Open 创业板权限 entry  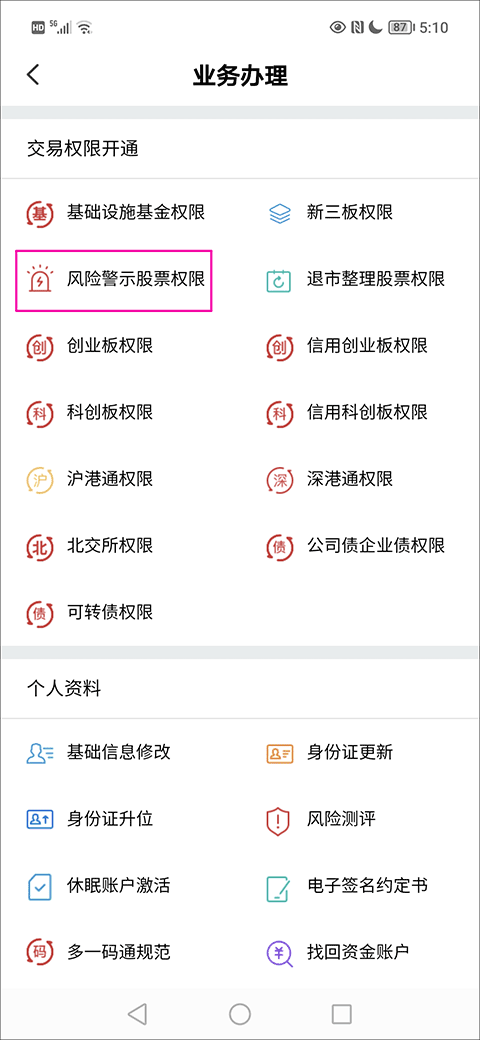[x=90, y=346]
